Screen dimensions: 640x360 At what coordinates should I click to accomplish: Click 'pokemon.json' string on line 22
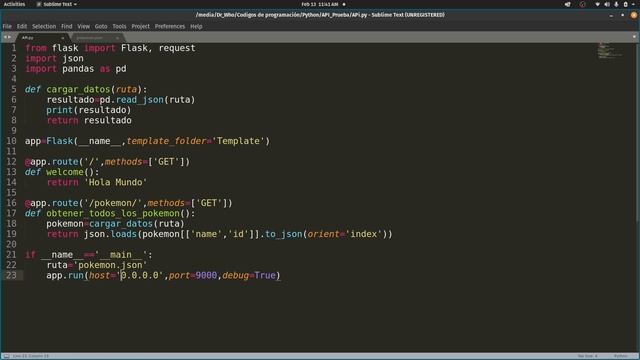pyautogui.click(x=110, y=265)
